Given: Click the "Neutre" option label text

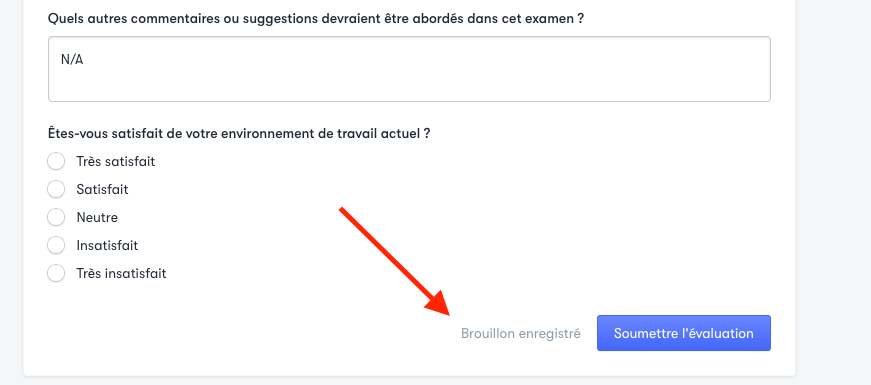Looking at the screenshot, I should pyautogui.click(x=97, y=217).
